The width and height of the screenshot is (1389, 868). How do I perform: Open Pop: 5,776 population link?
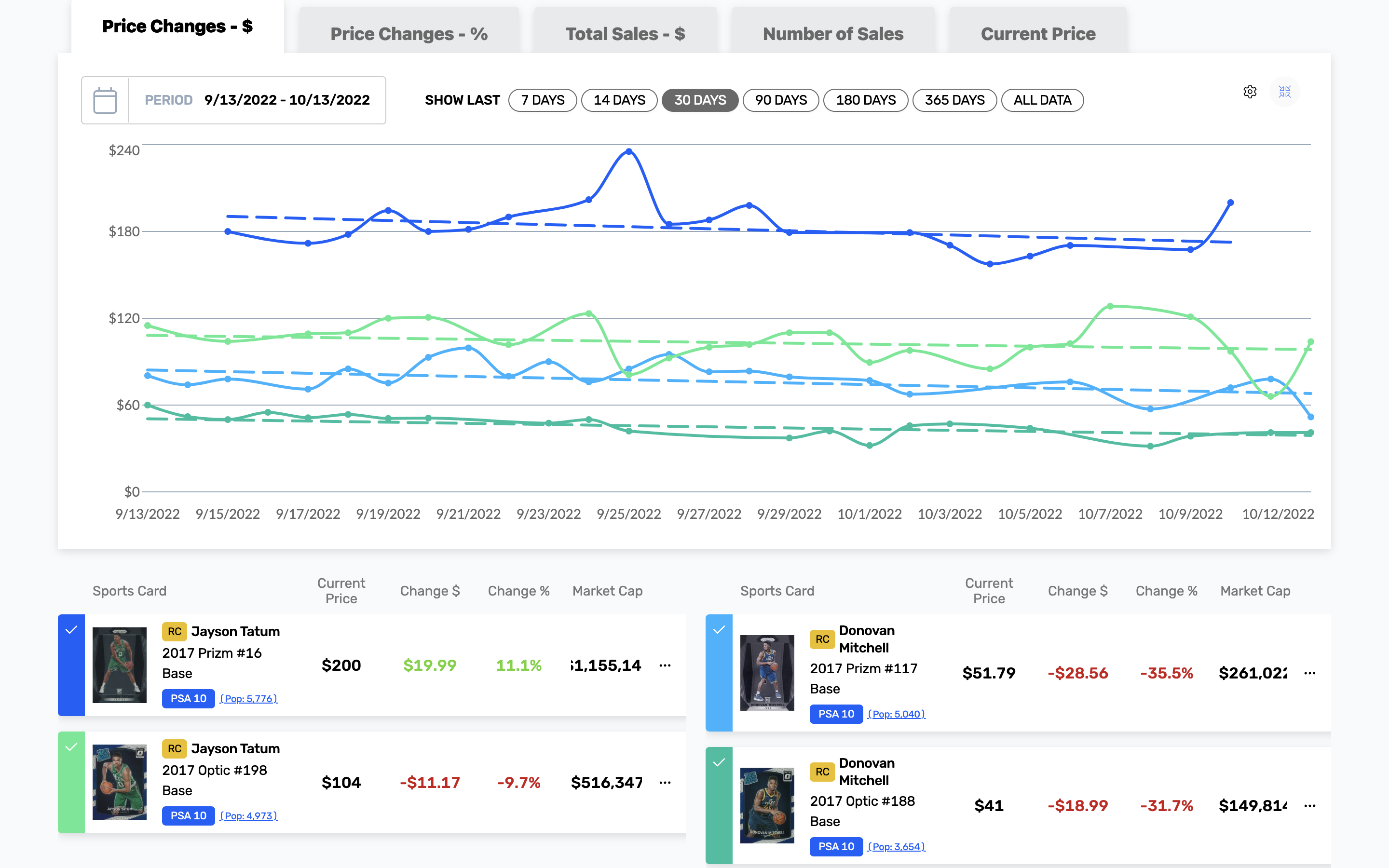[x=248, y=699]
